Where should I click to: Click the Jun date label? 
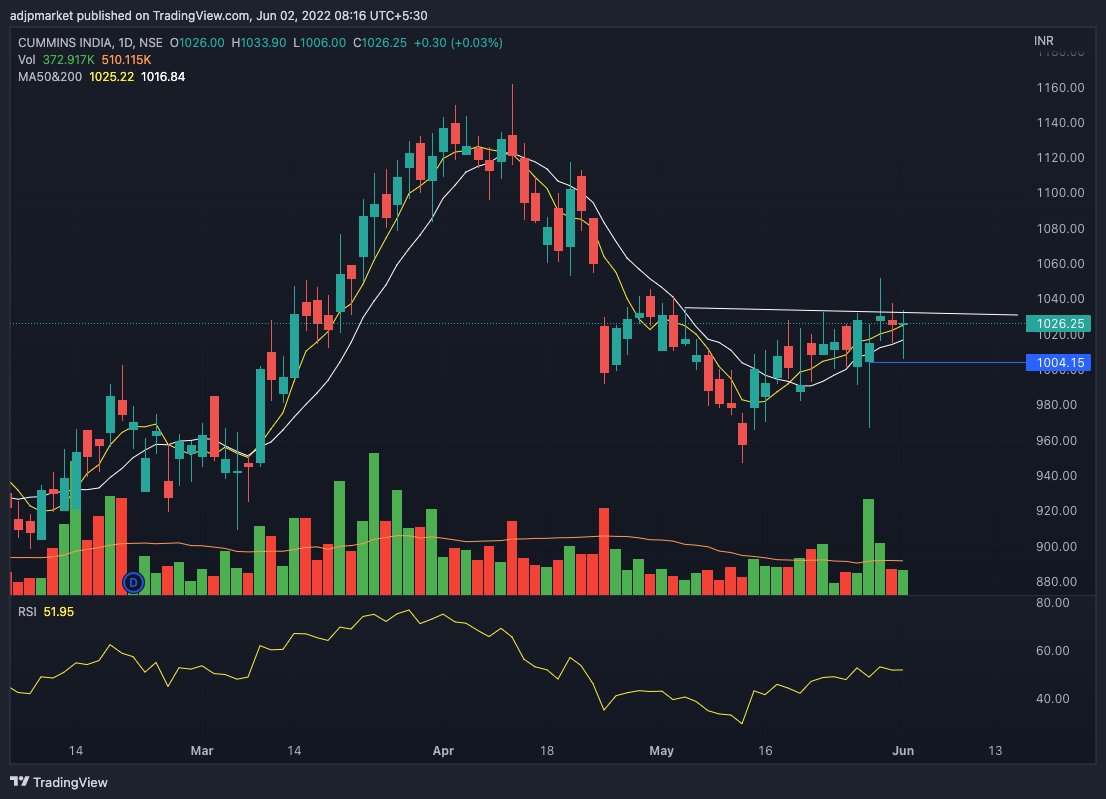(903, 750)
